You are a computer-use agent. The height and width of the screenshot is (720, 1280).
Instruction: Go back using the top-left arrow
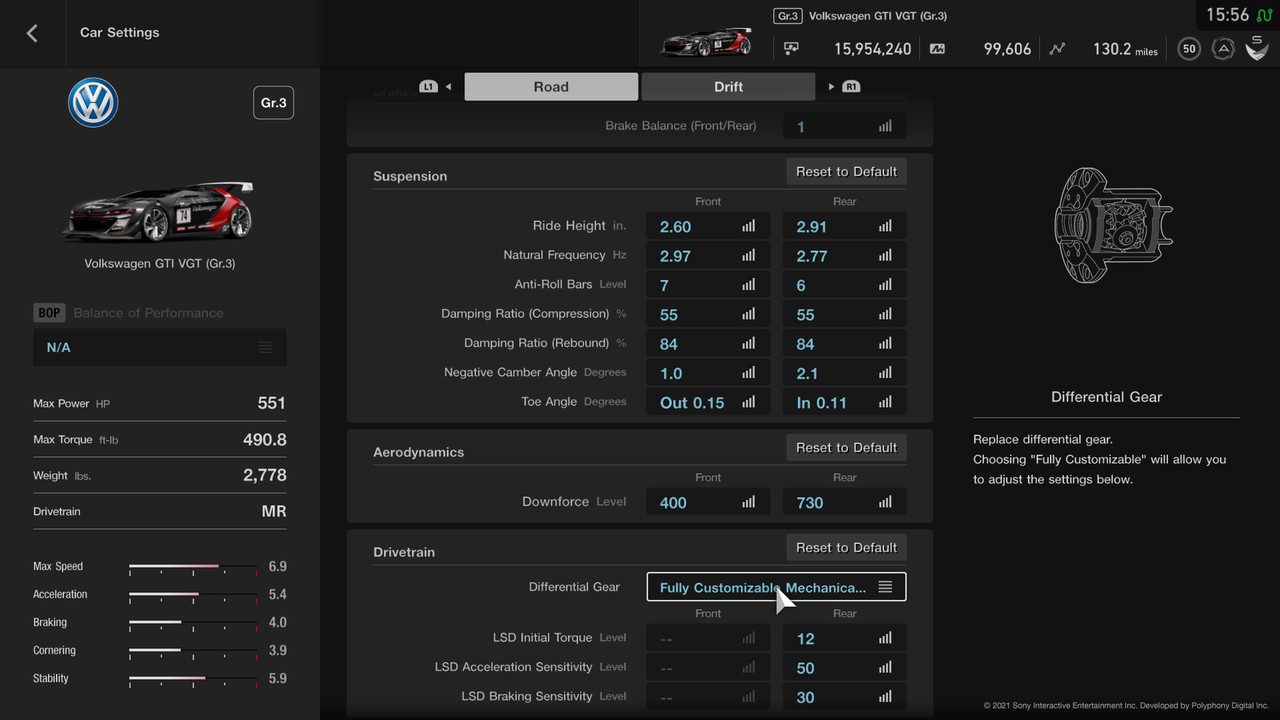[32, 33]
